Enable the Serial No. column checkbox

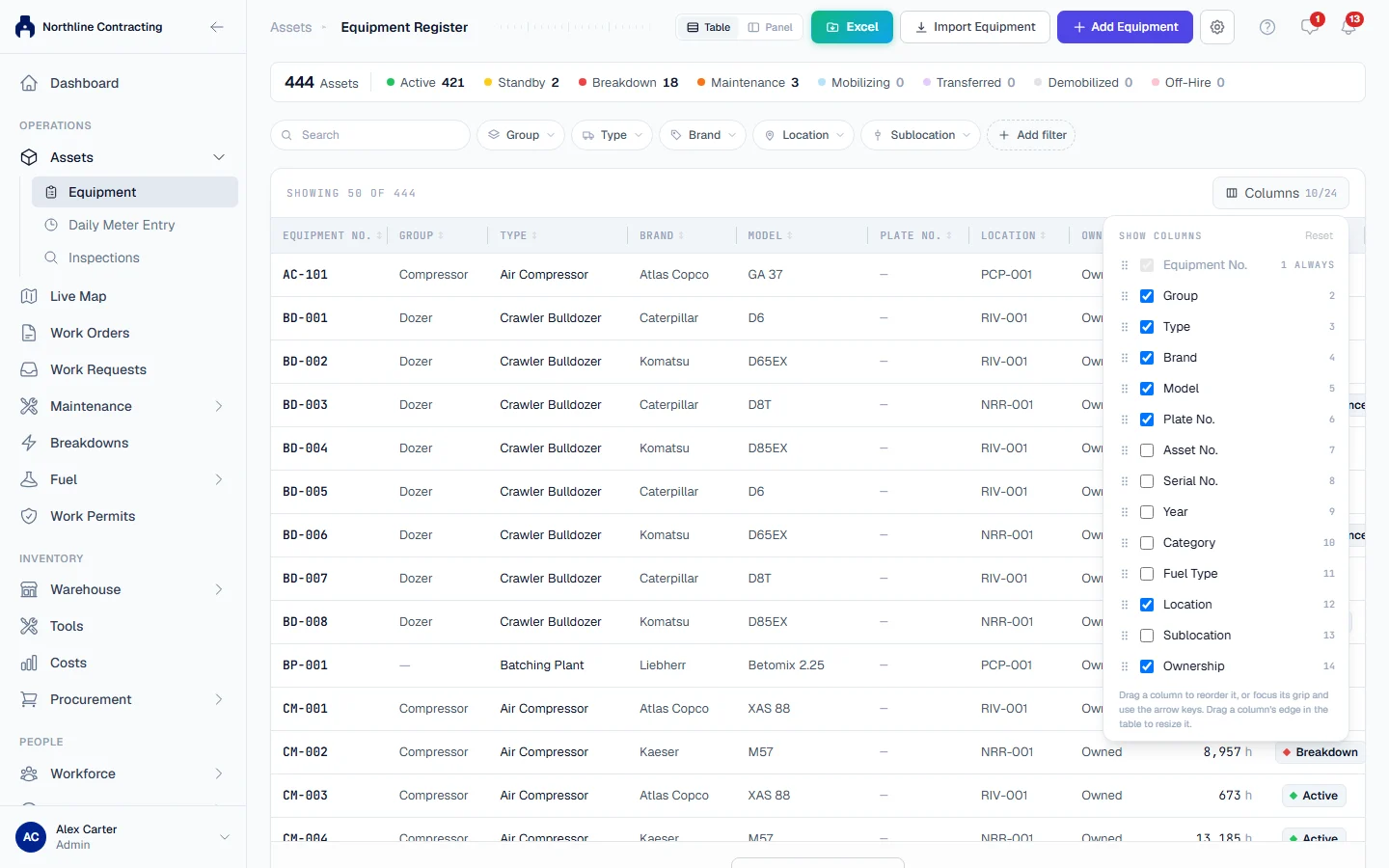click(x=1147, y=481)
